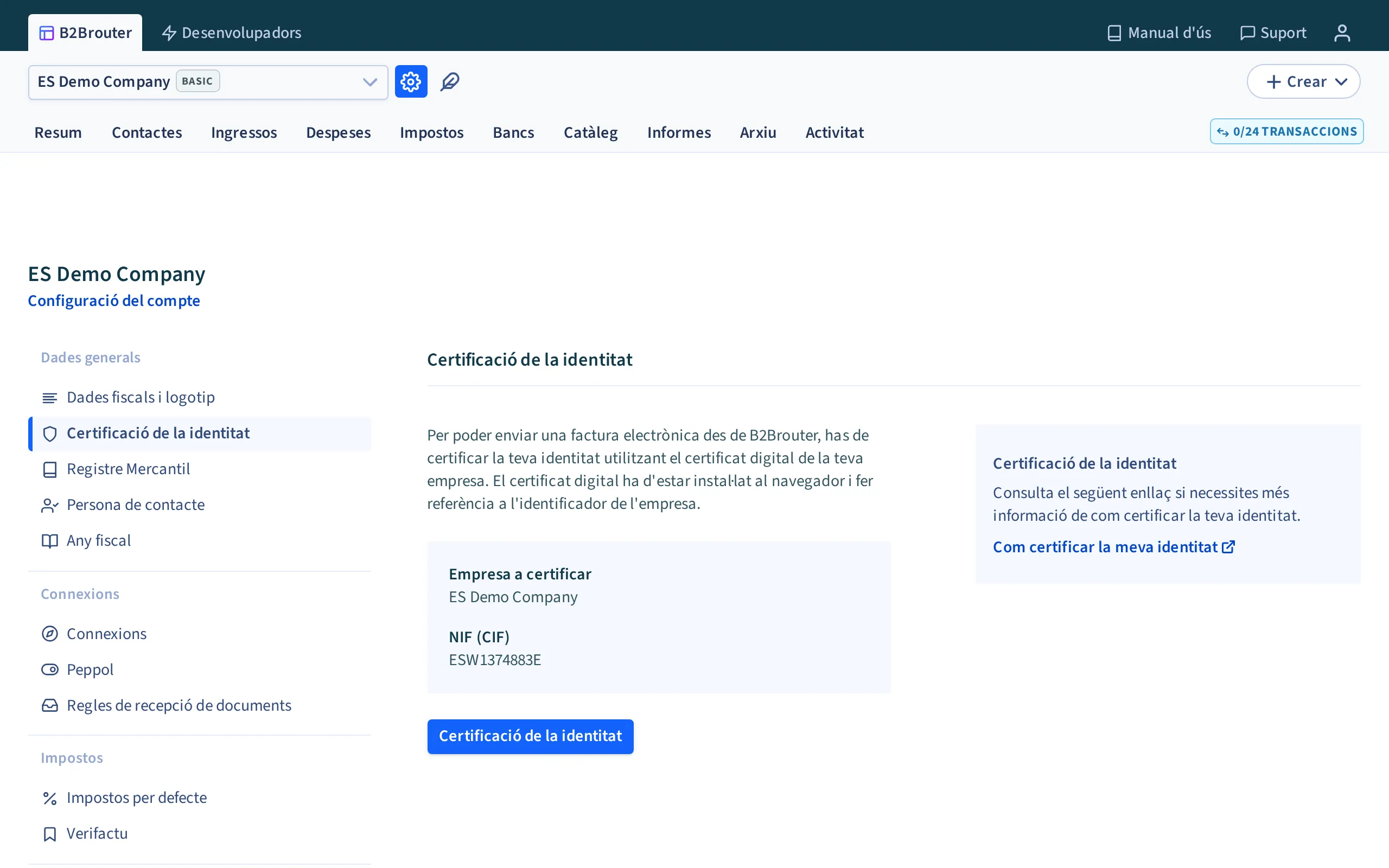Click the Empresa a certificar label
This screenshot has width=1389, height=868.
coord(520,574)
